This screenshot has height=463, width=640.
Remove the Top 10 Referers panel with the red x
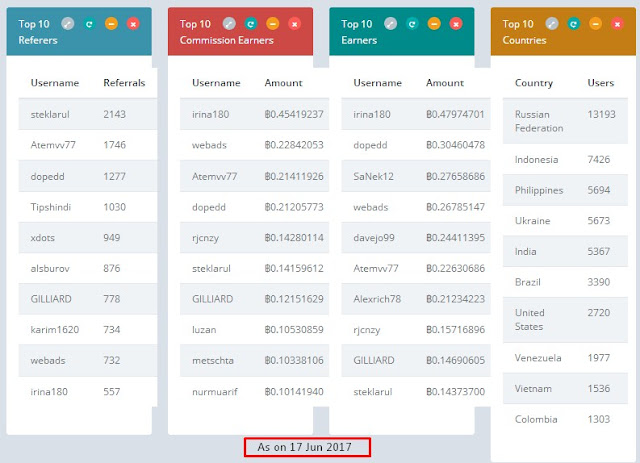pyautogui.click(x=133, y=24)
